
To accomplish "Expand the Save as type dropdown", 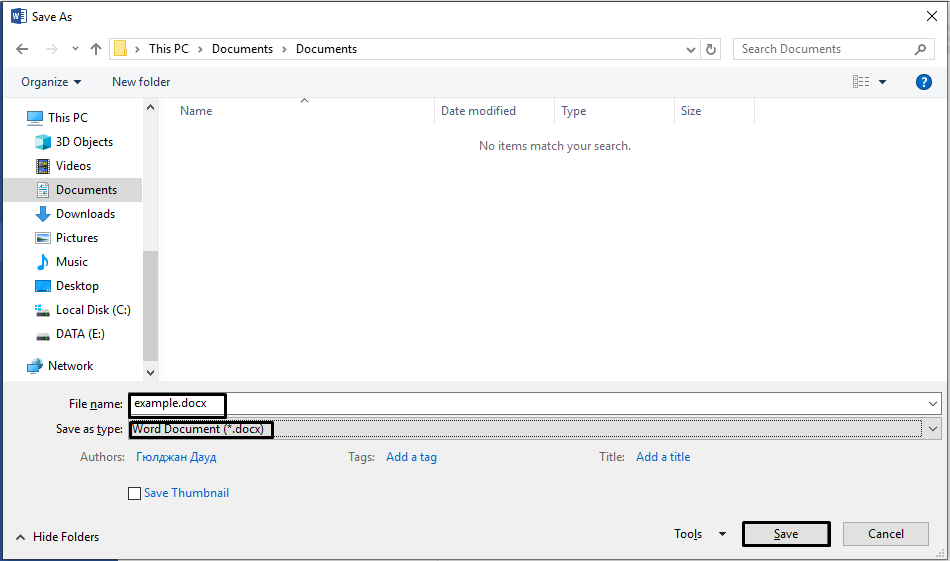I will [933, 429].
